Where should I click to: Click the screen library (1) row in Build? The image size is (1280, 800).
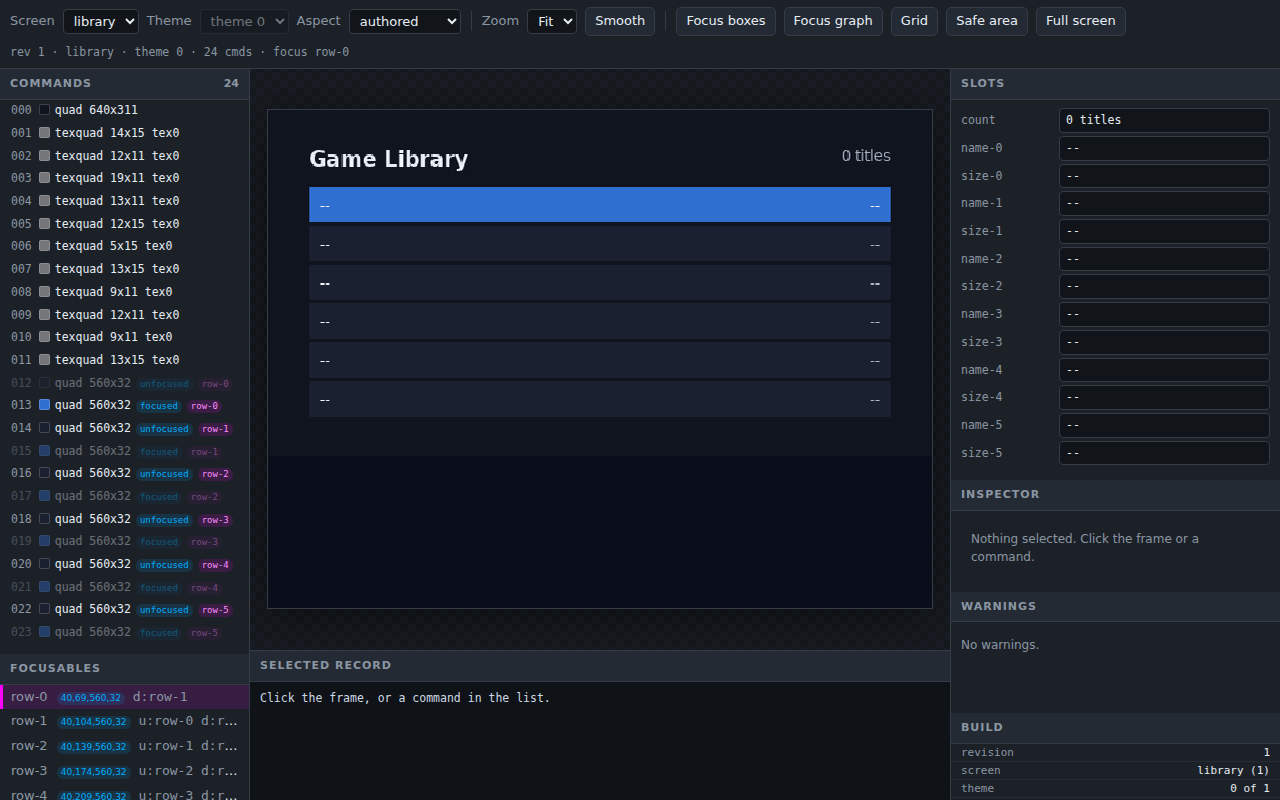coord(1115,770)
